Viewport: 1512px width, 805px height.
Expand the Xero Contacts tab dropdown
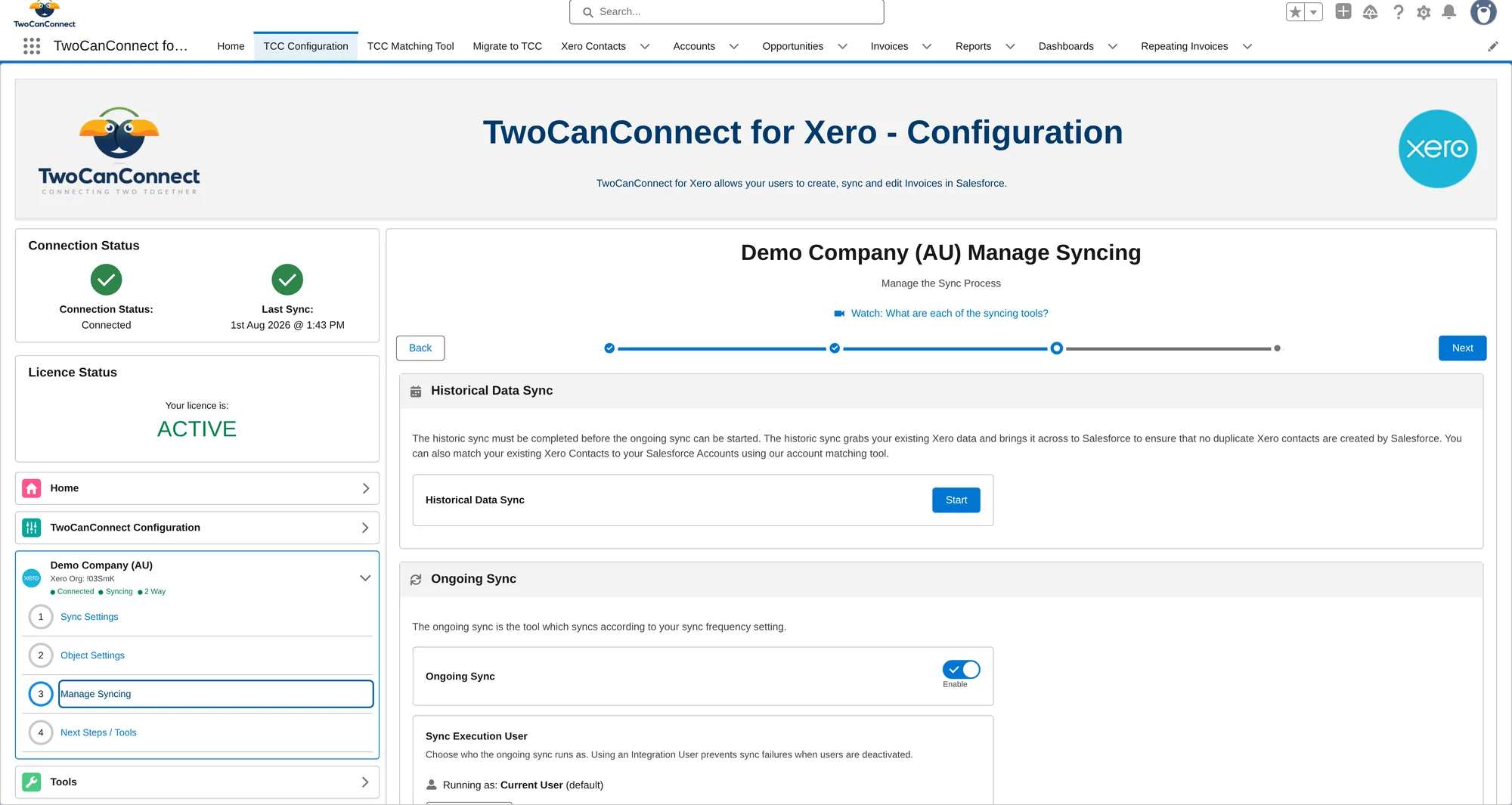[x=645, y=47]
